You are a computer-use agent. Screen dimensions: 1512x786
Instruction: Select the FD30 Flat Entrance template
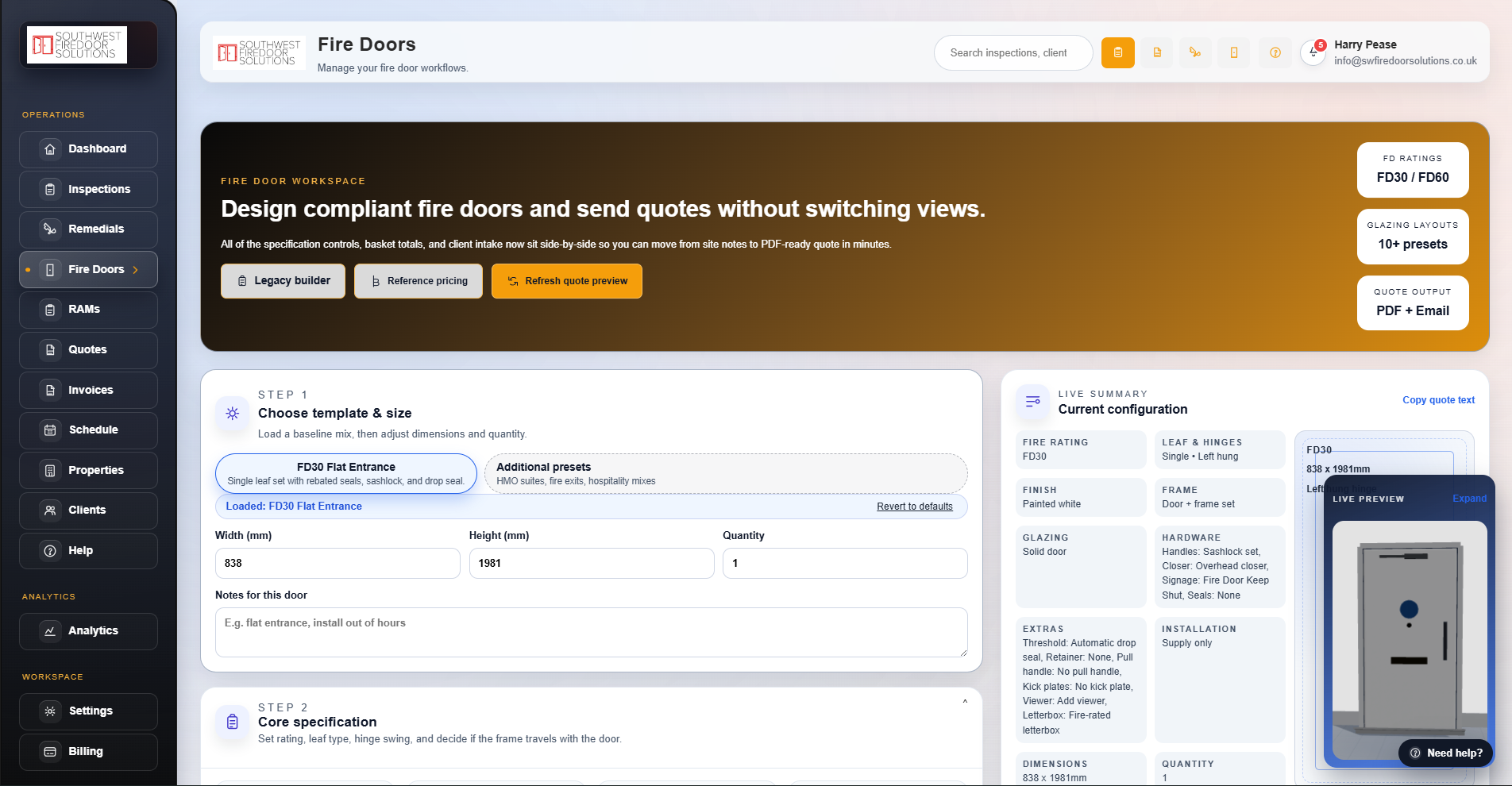coord(345,473)
